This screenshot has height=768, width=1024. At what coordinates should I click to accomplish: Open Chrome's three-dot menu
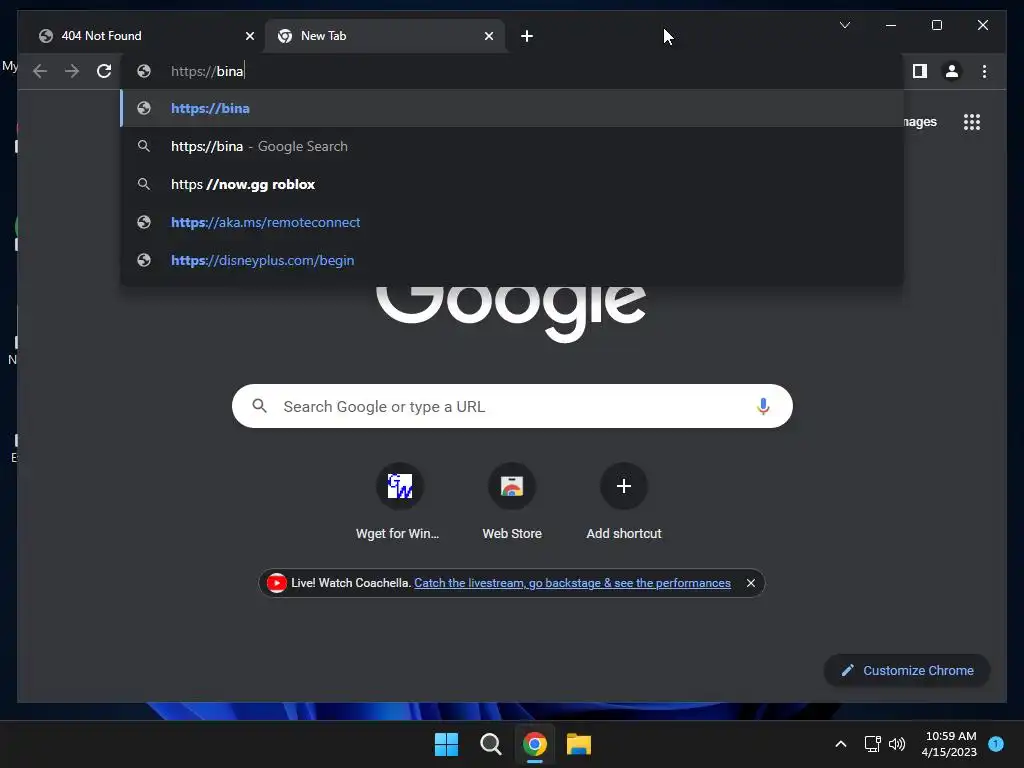tap(984, 71)
